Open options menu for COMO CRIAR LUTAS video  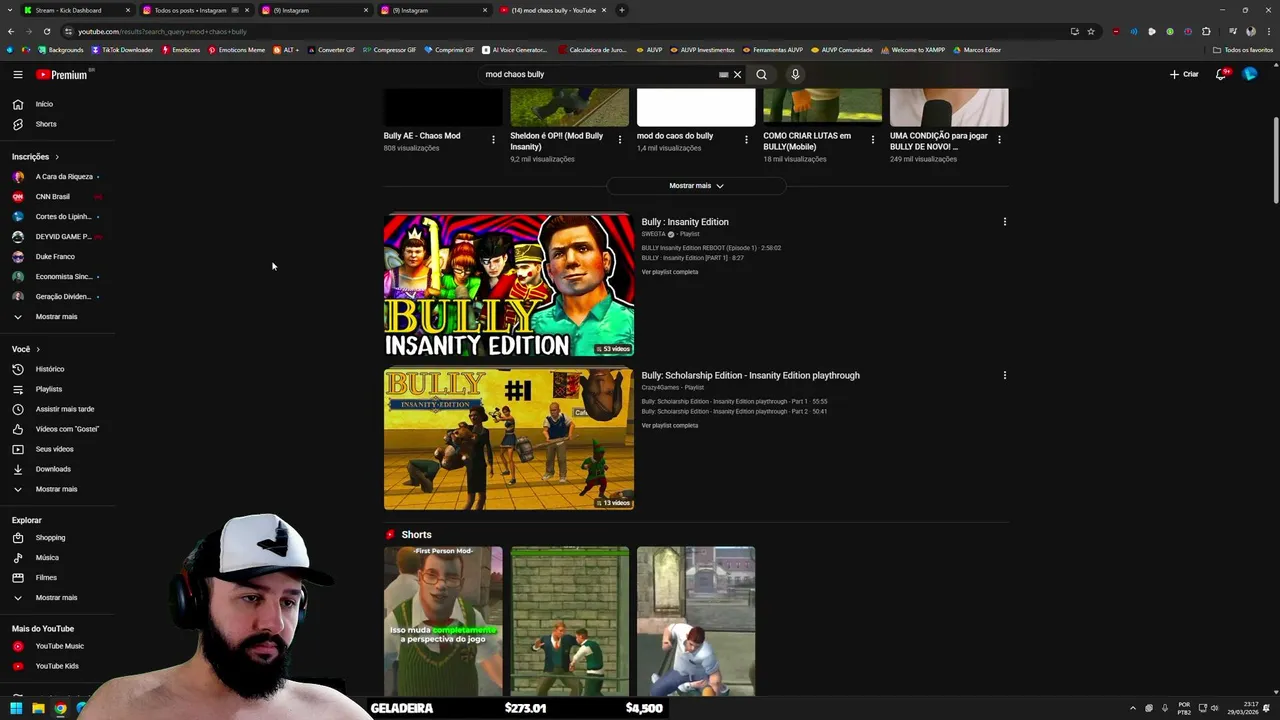point(873,140)
